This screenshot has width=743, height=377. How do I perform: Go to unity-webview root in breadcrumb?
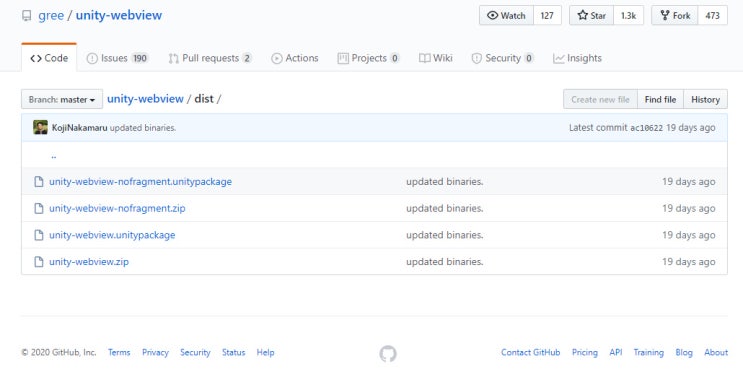145,99
